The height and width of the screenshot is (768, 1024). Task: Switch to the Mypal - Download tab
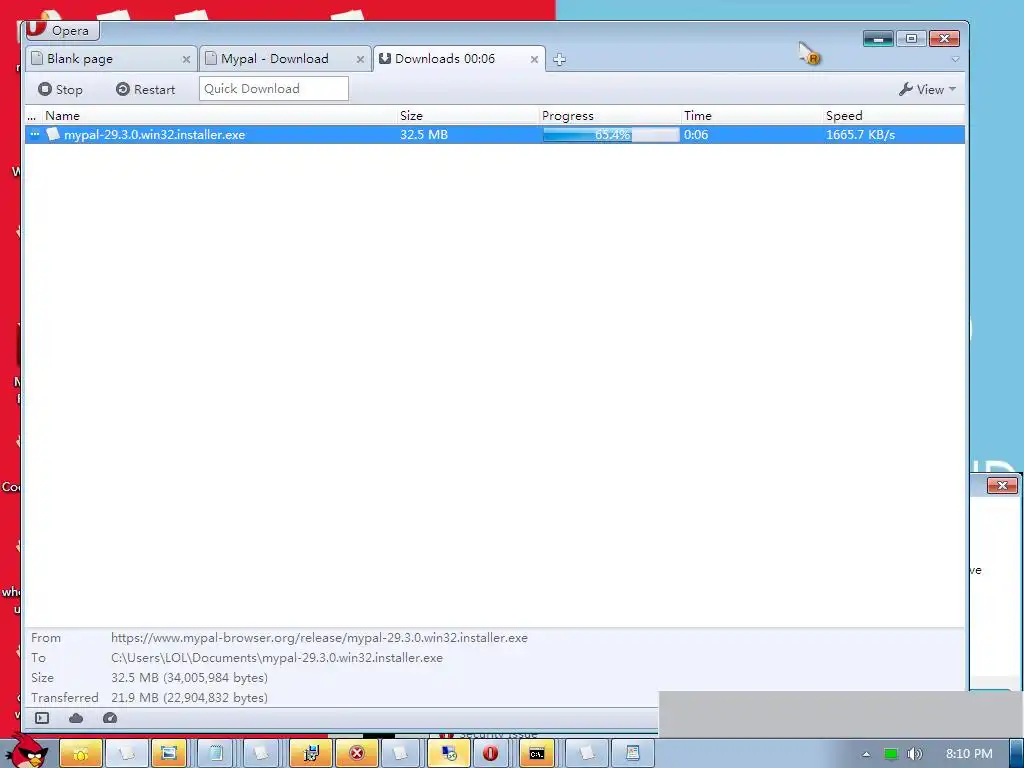pos(285,59)
